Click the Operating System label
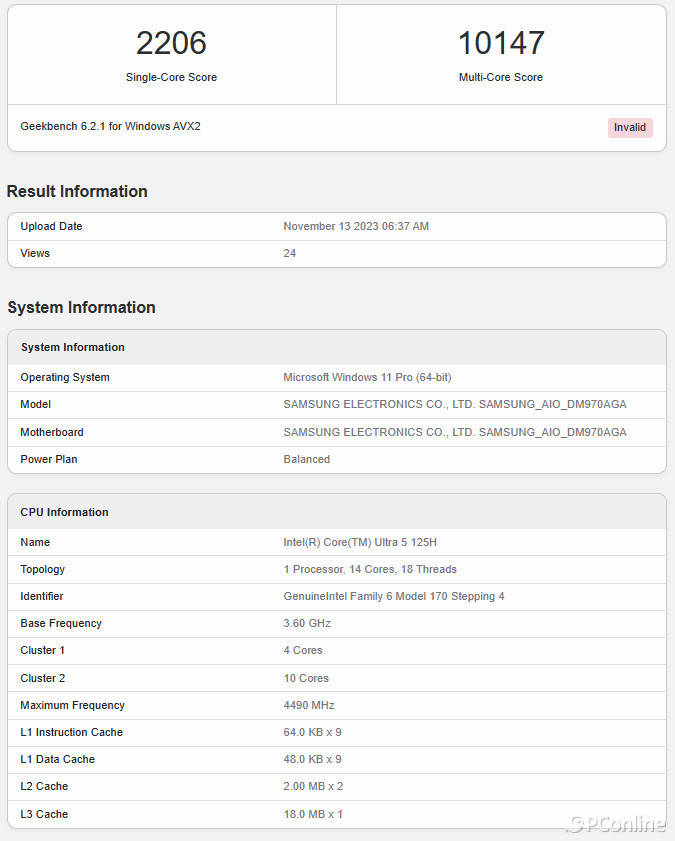The height and width of the screenshot is (841, 675). click(65, 377)
